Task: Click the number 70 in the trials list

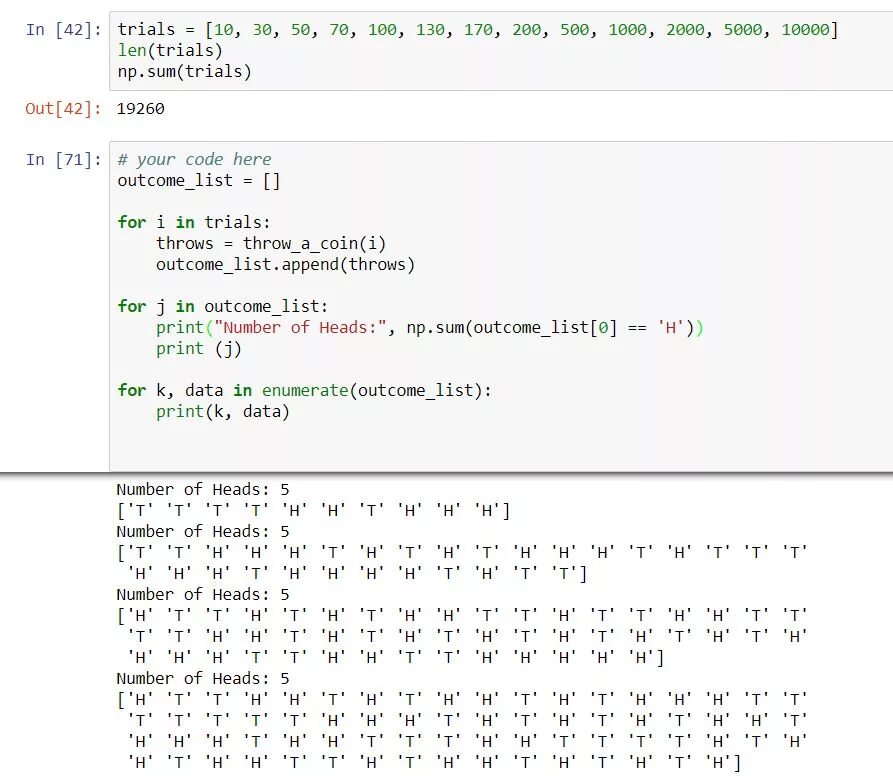Action: (x=339, y=30)
